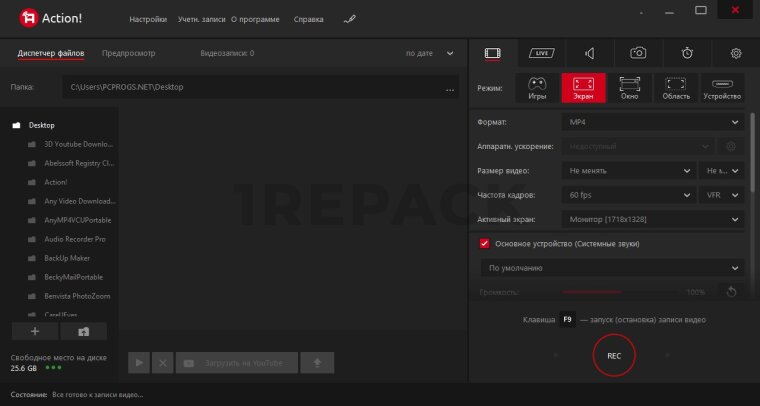The image size is (760, 406).
Task: Open the Активный экран monitor dropdown
Action: tap(652, 219)
